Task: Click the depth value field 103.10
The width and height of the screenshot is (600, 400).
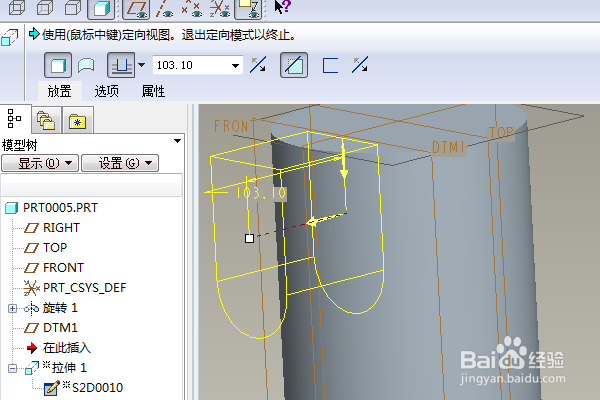Action: (191, 65)
